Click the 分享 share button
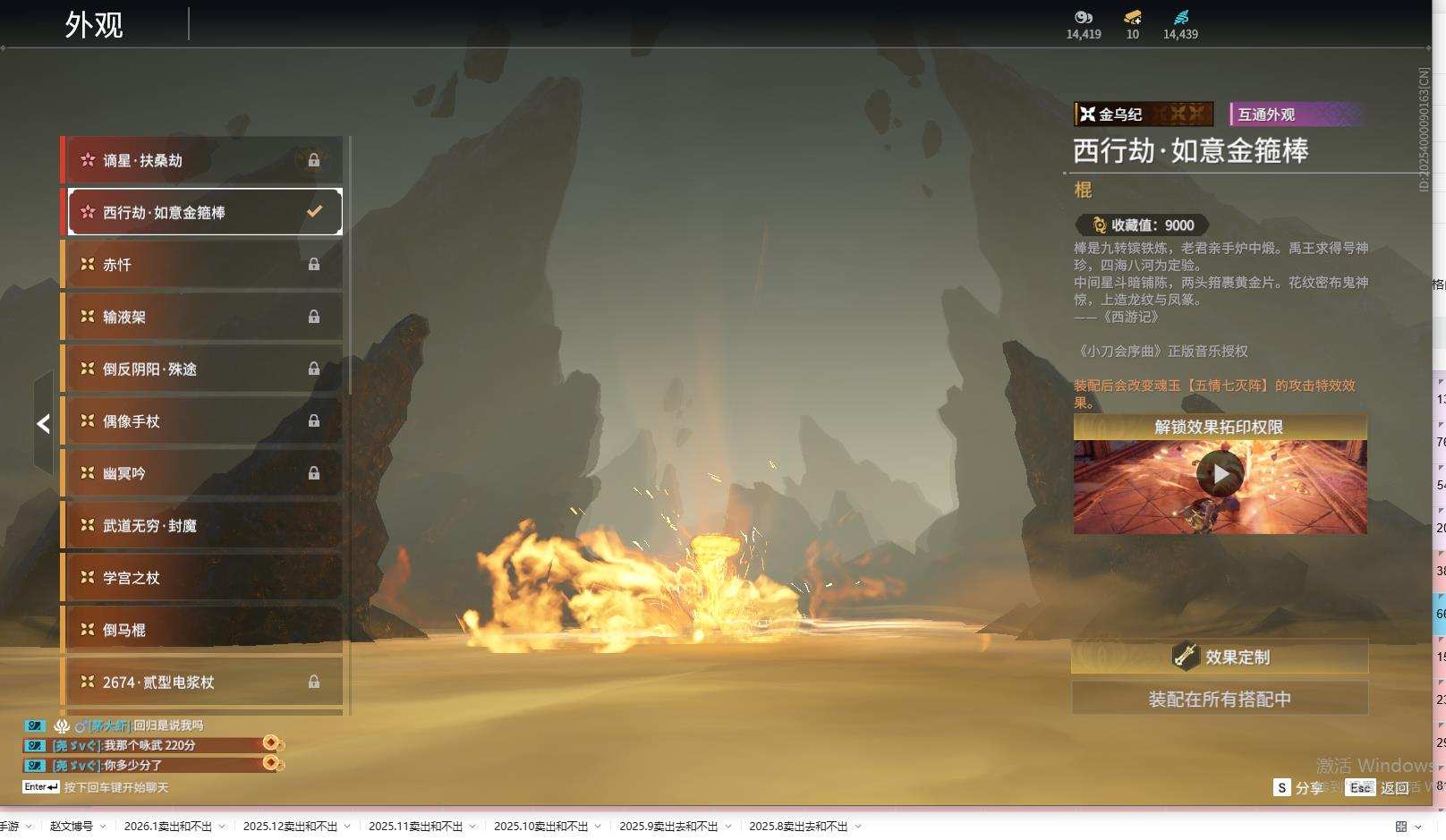 pyautogui.click(x=1298, y=787)
